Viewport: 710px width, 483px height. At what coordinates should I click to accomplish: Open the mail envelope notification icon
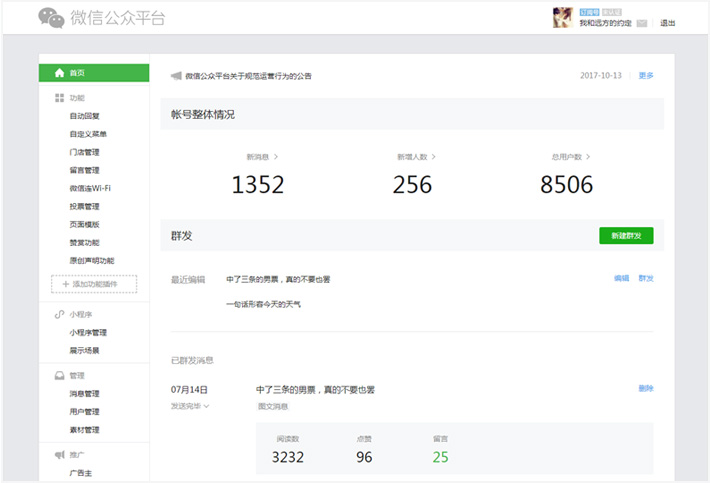point(641,23)
